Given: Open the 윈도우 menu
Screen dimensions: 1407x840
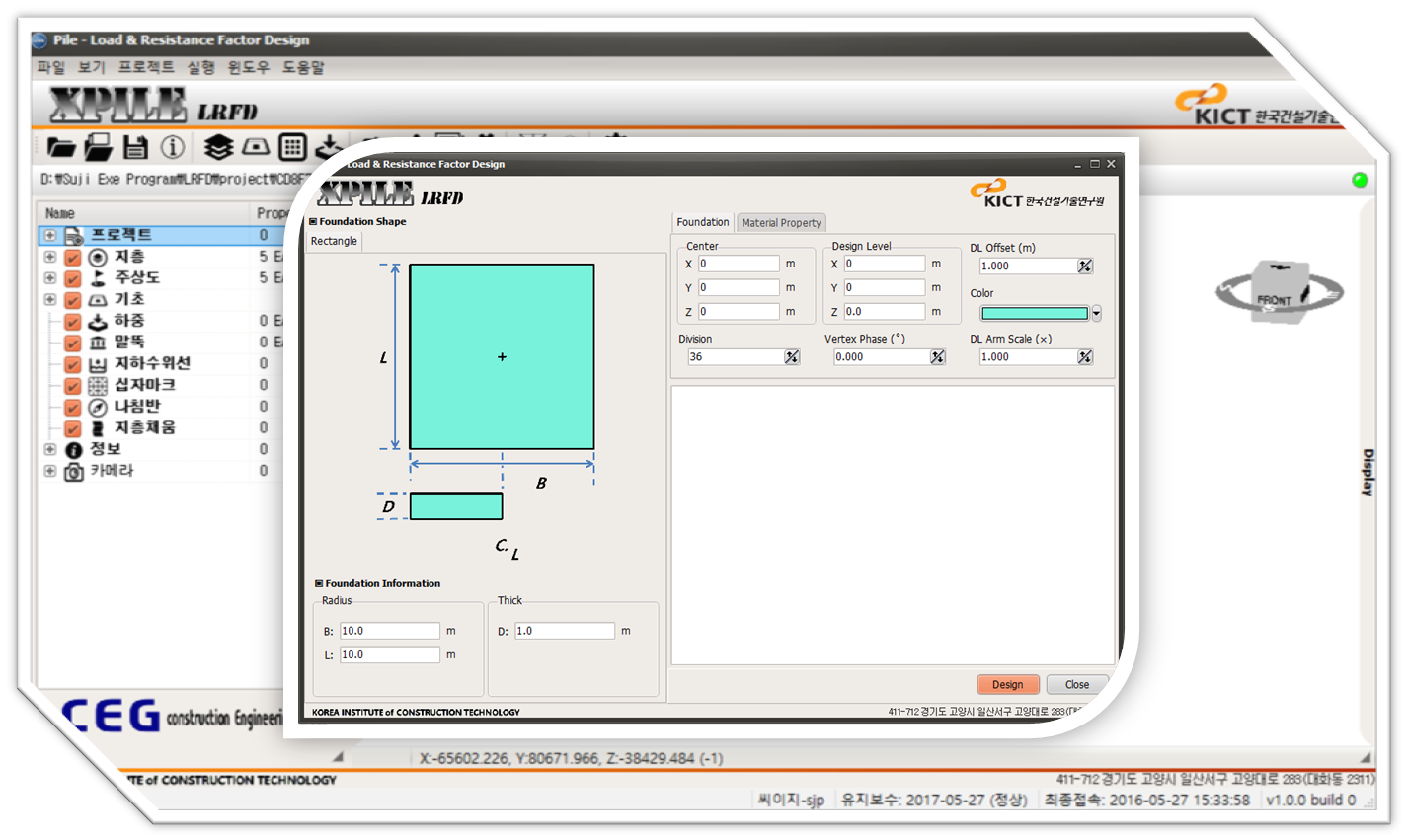Looking at the screenshot, I should coord(249,67).
